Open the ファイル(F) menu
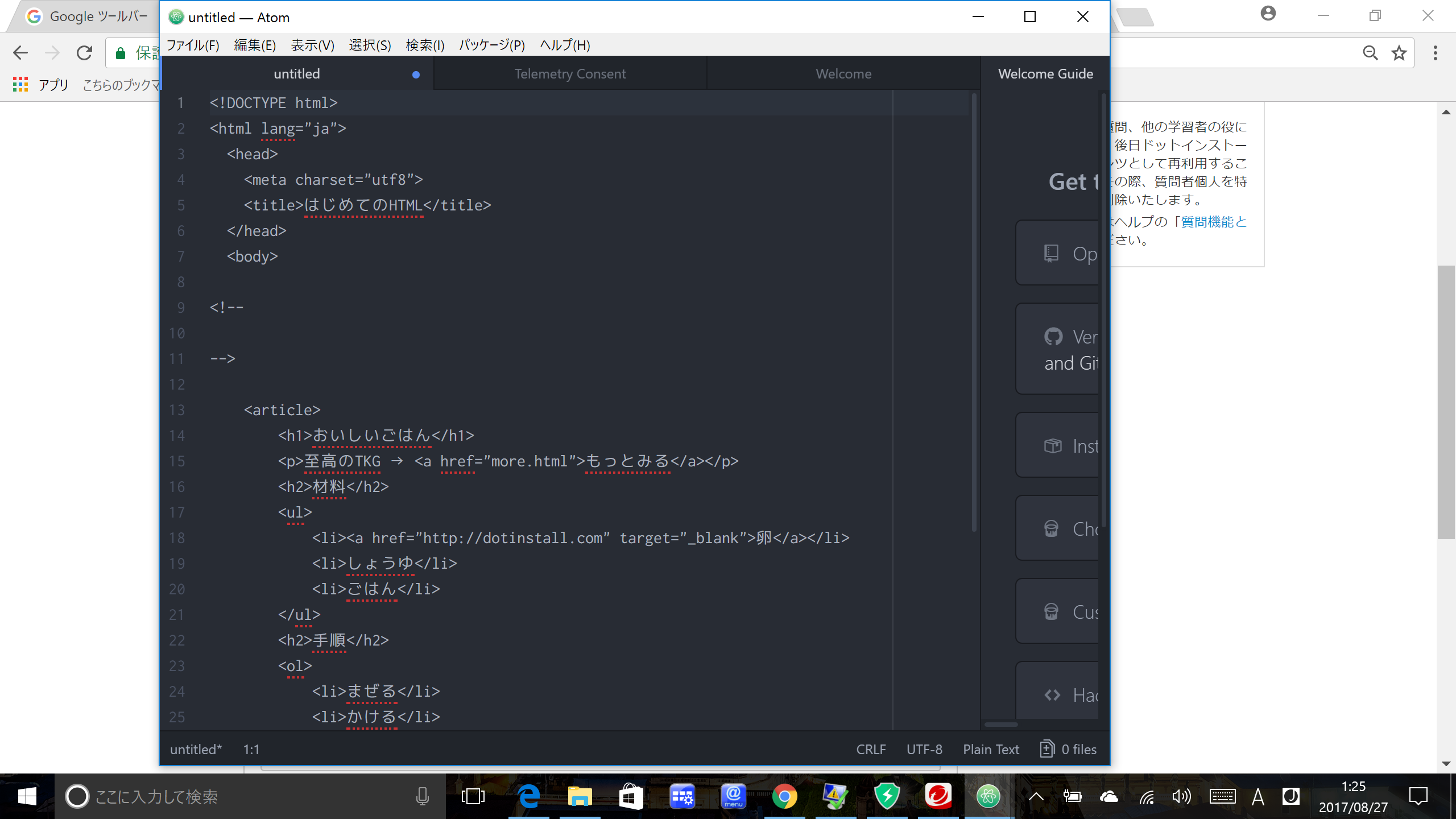Viewport: 1456px width, 819px height. point(193,45)
